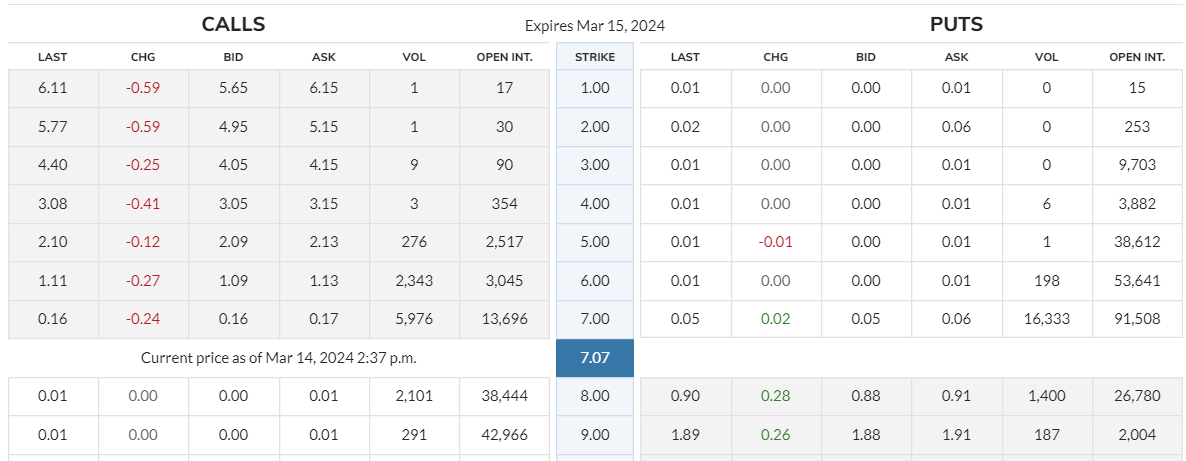Click the 5.00 strike price cell
The height and width of the screenshot is (461, 1186).
point(595,242)
